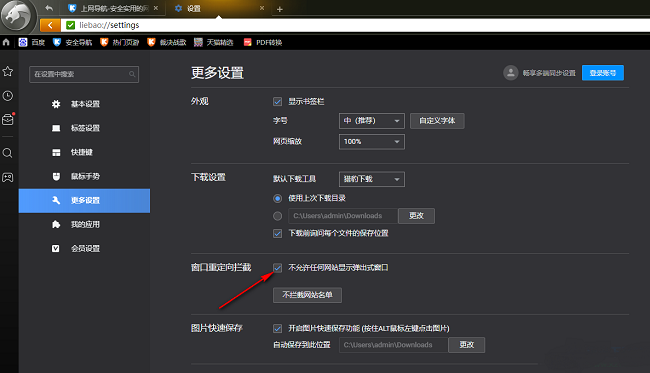This screenshot has height=373, width=650.
Task: Open the toolbox icon with red dot
Action: coord(8,119)
